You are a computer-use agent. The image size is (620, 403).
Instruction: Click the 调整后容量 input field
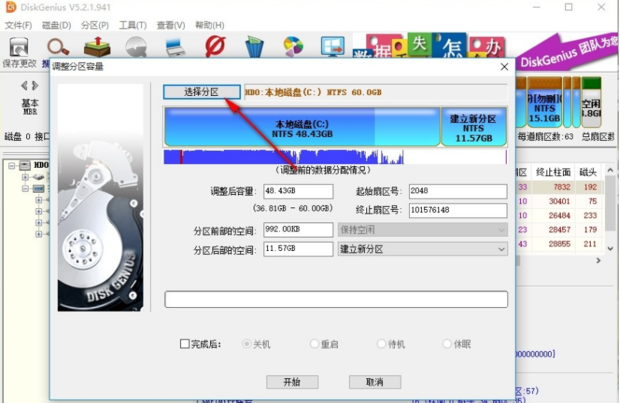298,191
